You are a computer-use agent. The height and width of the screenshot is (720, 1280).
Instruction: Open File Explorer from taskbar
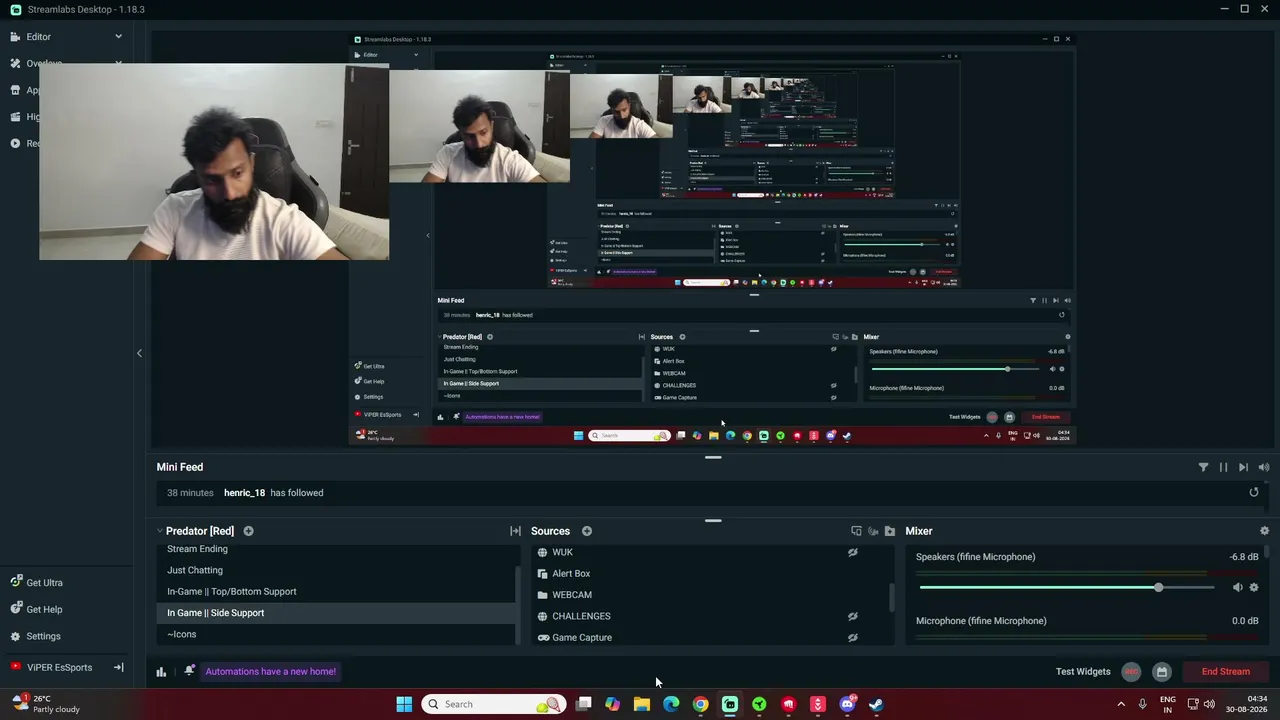click(x=642, y=704)
